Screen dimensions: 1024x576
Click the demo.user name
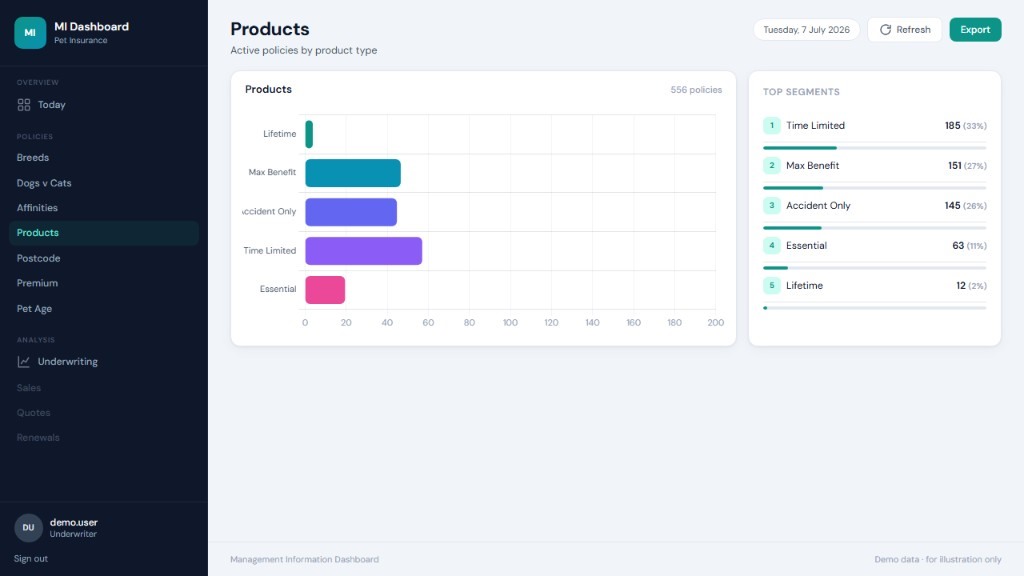tap(74, 522)
